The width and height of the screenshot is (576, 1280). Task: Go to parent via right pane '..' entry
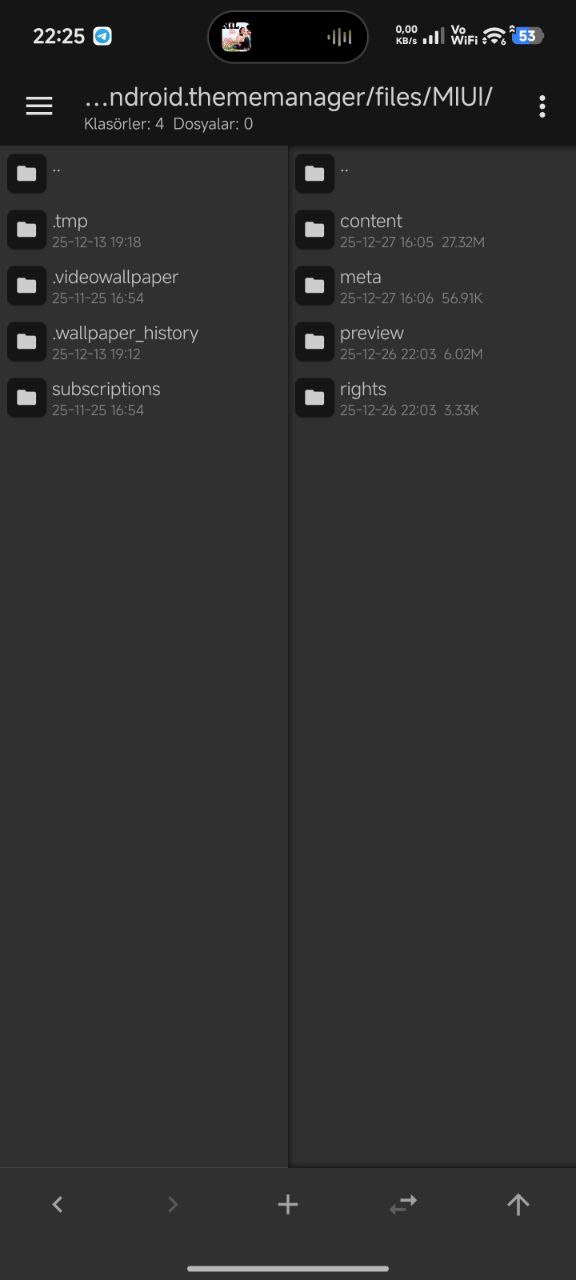point(433,173)
